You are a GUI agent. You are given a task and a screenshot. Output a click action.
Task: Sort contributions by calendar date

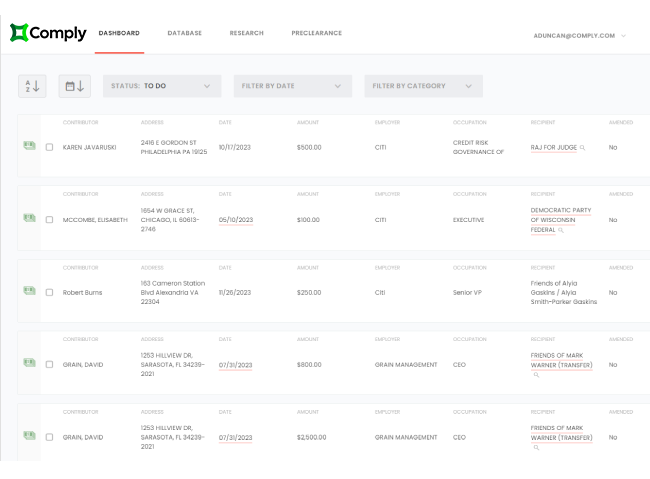point(75,86)
